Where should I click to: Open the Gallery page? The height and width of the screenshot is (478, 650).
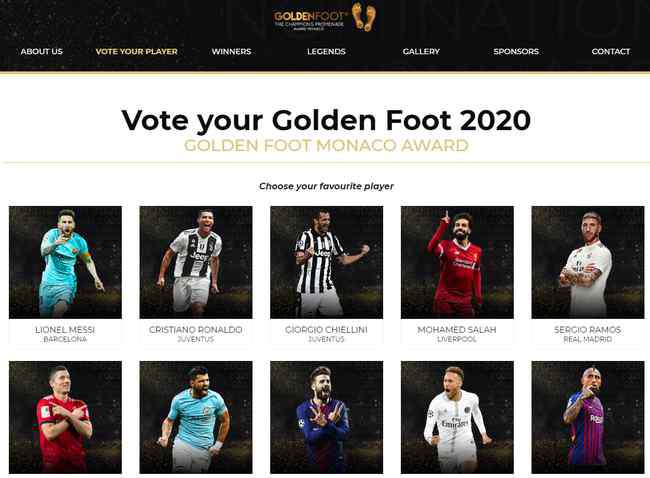pyautogui.click(x=421, y=51)
